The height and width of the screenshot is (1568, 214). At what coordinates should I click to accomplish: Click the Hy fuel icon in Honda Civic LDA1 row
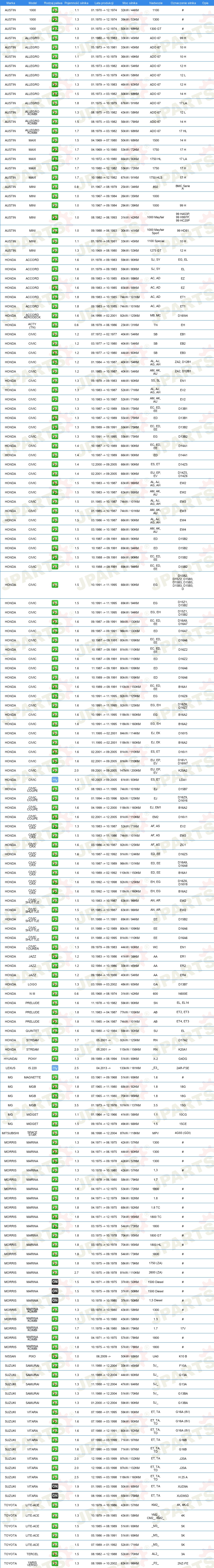pyautogui.click(x=55, y=780)
